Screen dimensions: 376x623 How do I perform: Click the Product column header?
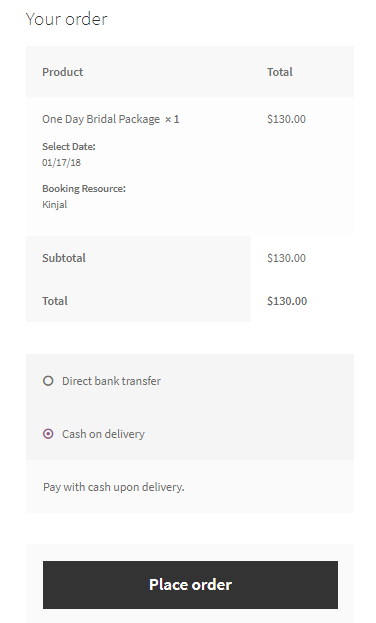tap(63, 72)
